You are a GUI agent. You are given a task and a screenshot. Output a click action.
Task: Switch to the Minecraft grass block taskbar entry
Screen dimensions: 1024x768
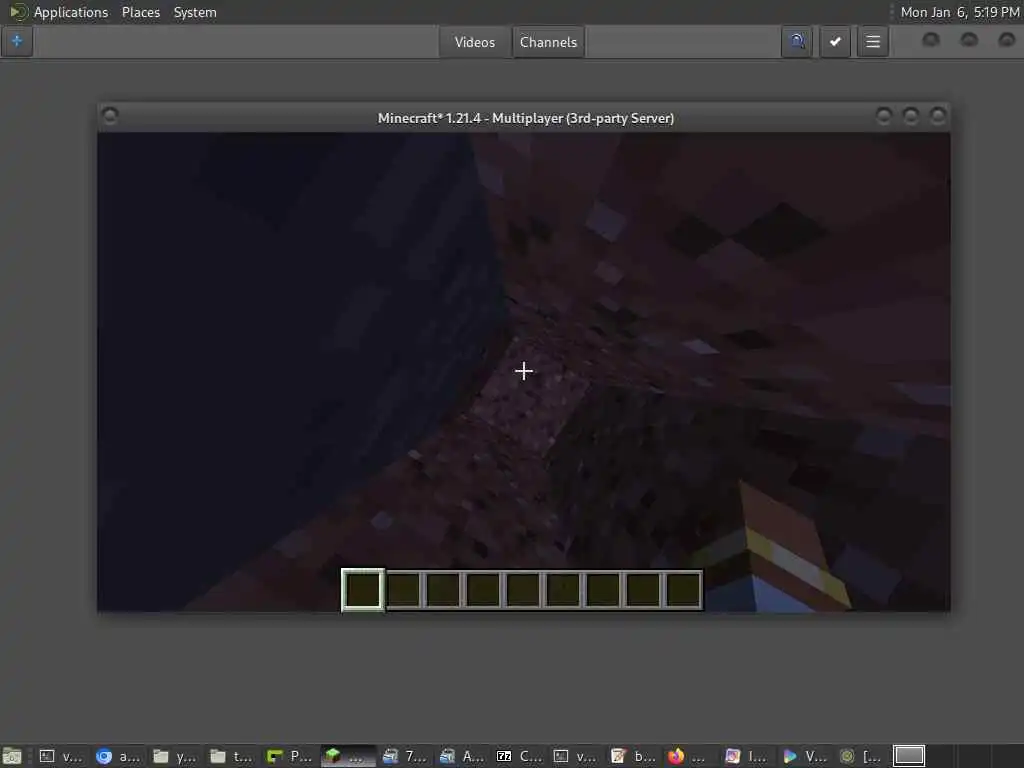347,756
